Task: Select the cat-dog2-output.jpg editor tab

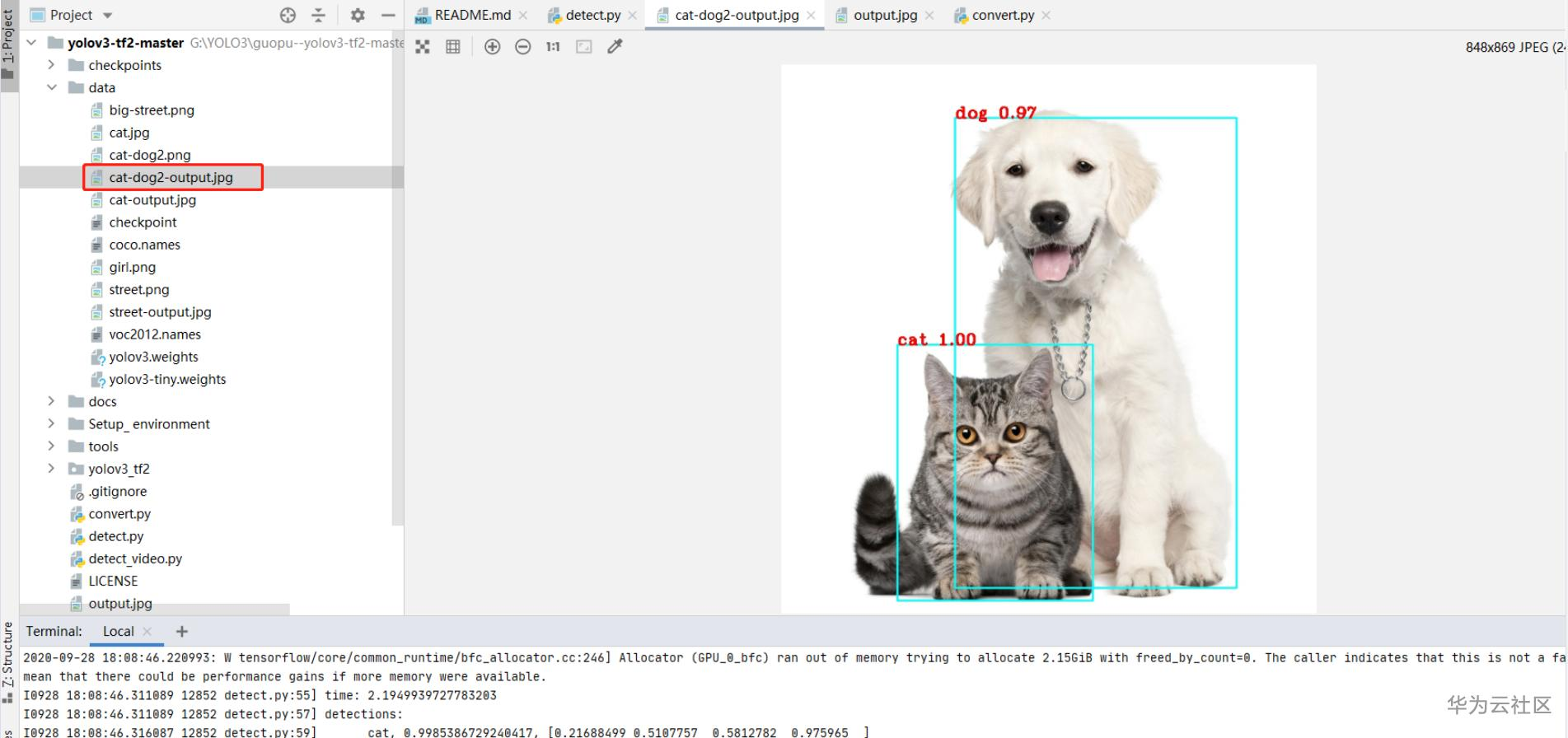Action: (x=736, y=15)
